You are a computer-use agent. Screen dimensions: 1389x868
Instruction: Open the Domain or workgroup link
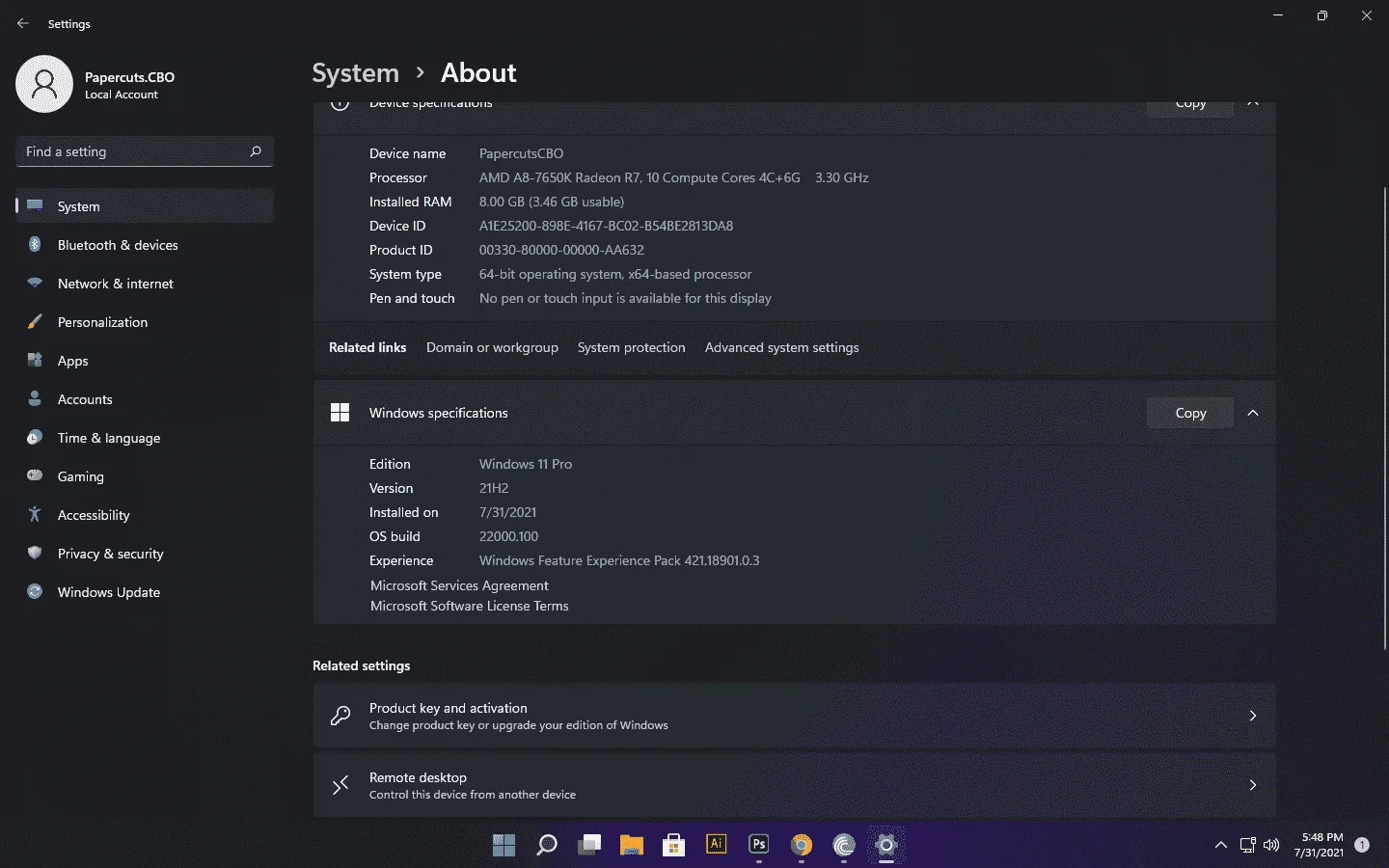[x=492, y=347]
